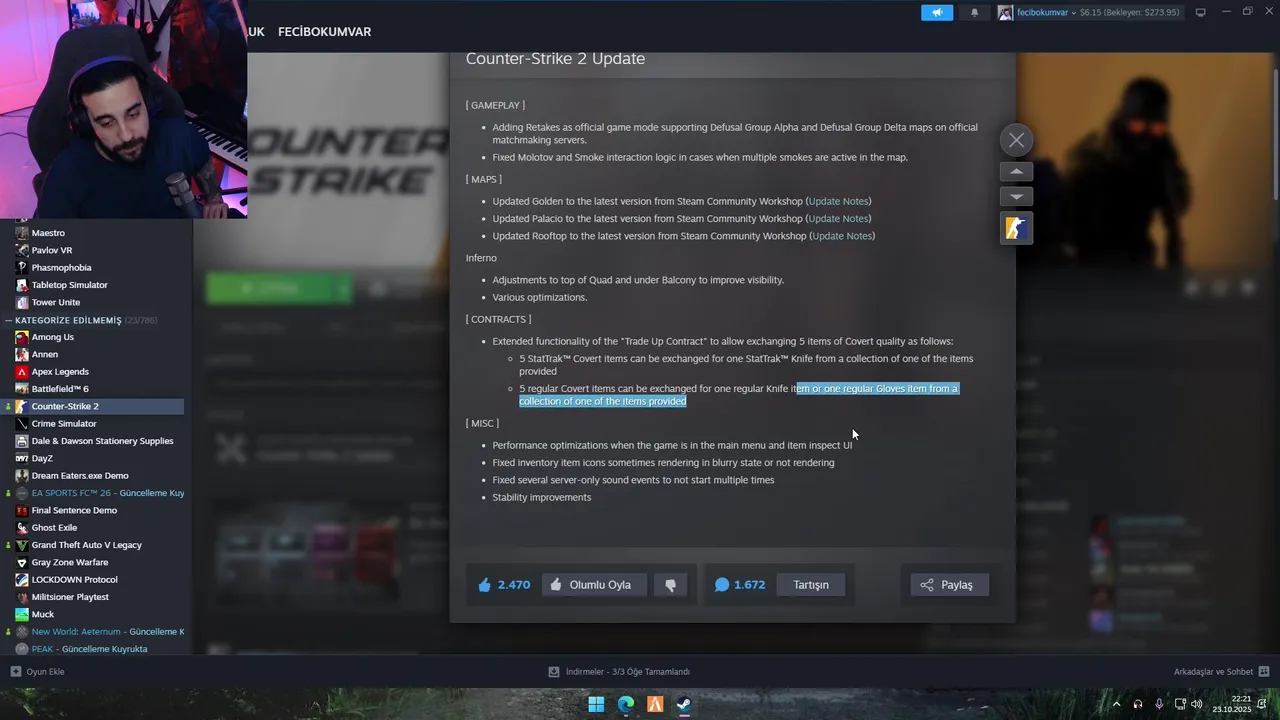Image resolution: width=1280 pixels, height=720 pixels.
Task: Open orange app icon in taskbar
Action: [x=655, y=704]
